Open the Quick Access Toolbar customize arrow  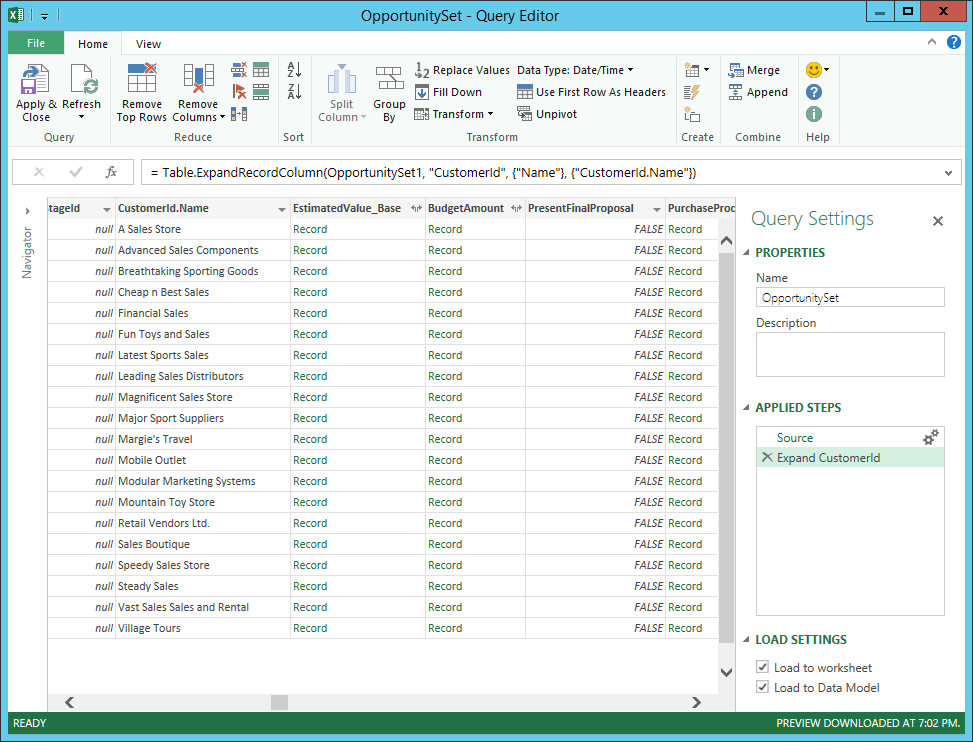coord(45,16)
